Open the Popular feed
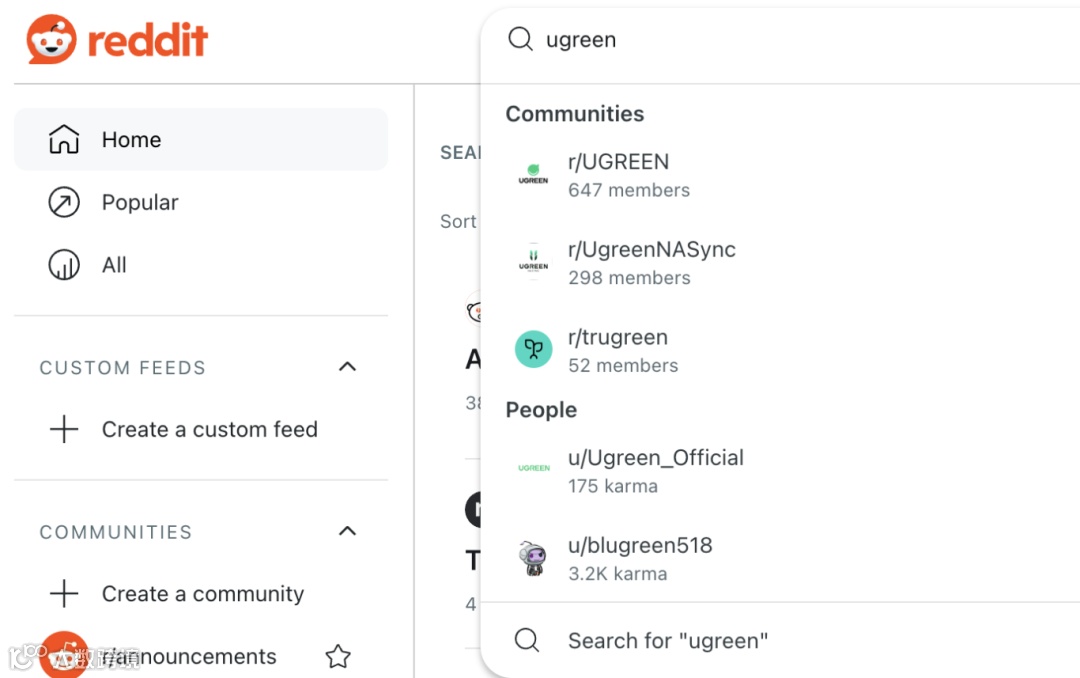The width and height of the screenshot is (1080, 678). coord(140,203)
